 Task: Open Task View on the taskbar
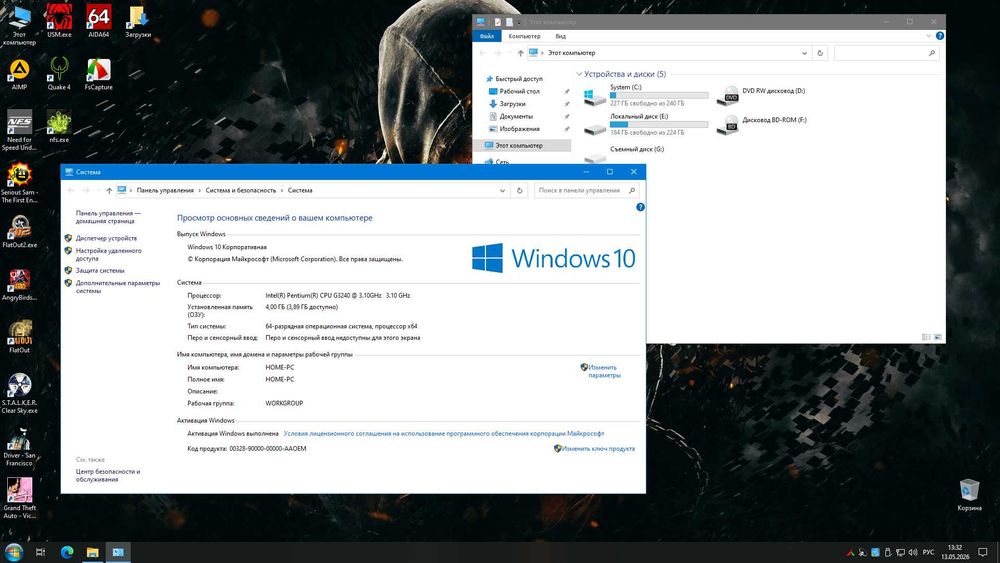click(x=40, y=552)
